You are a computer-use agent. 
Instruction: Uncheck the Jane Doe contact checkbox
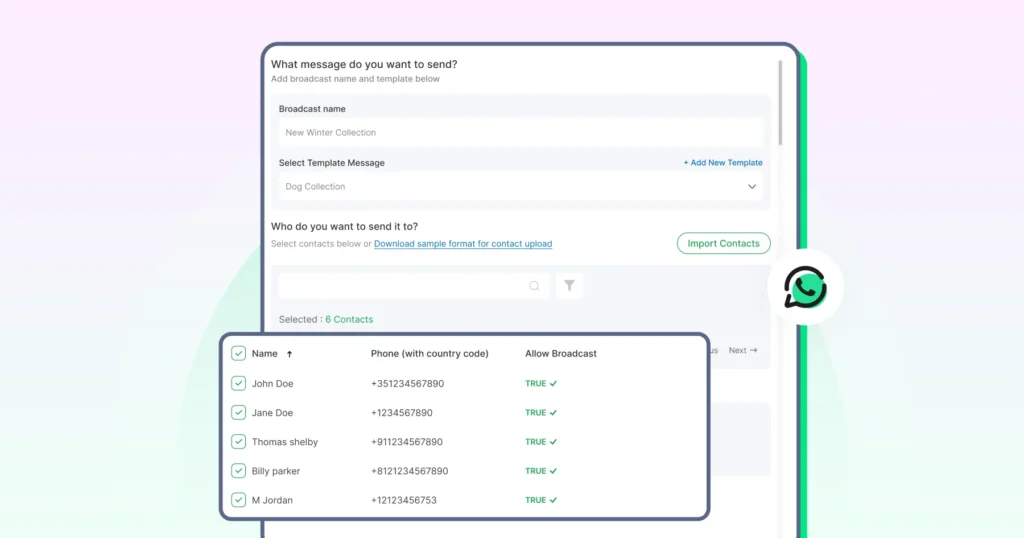click(x=238, y=412)
